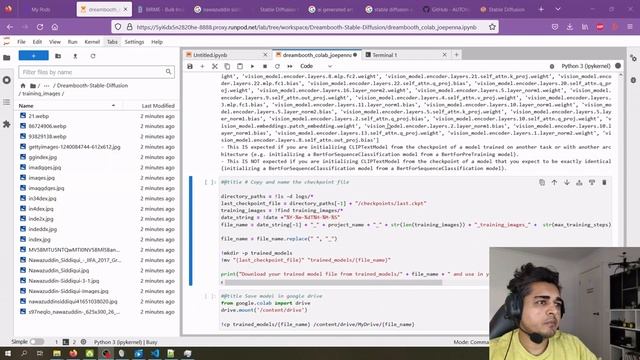Close the Untitled.ipynb tab
The height and width of the screenshot is (360, 640).
pos(265,55)
